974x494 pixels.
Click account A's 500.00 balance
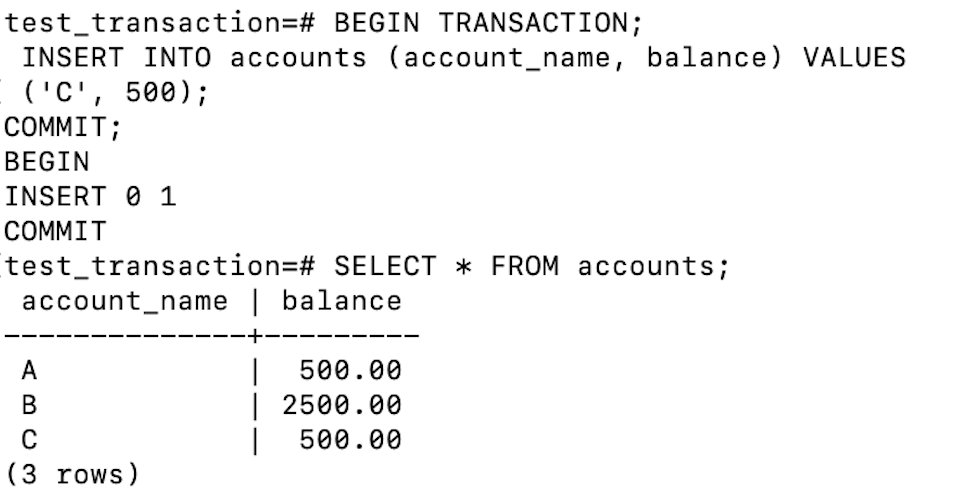click(350, 371)
